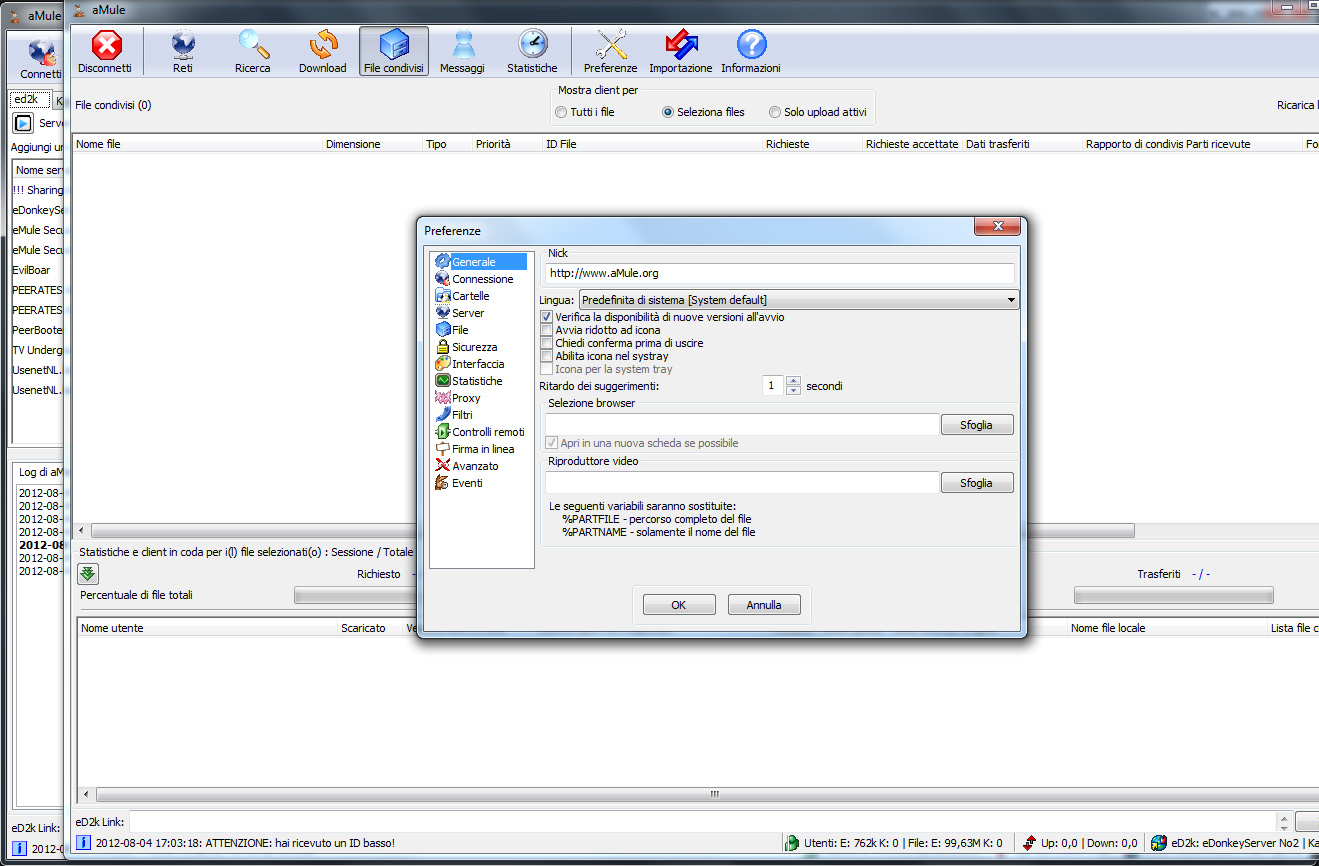Screen dimensions: 1319x866
Task: Open the Messaggi window
Action: [x=462, y=52]
